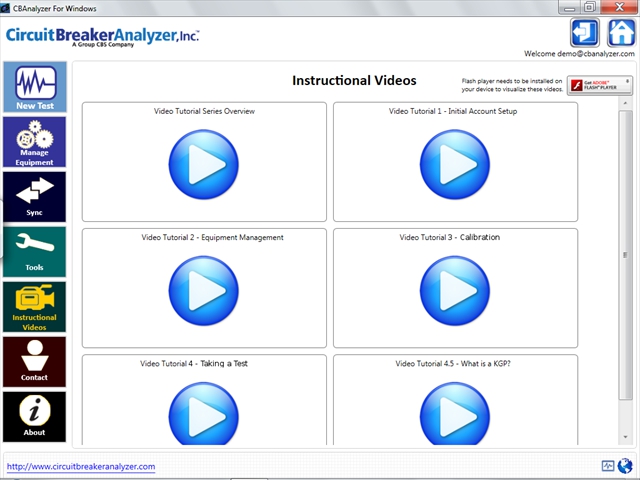
Task: Go to Home via house icon
Action: 621,33
